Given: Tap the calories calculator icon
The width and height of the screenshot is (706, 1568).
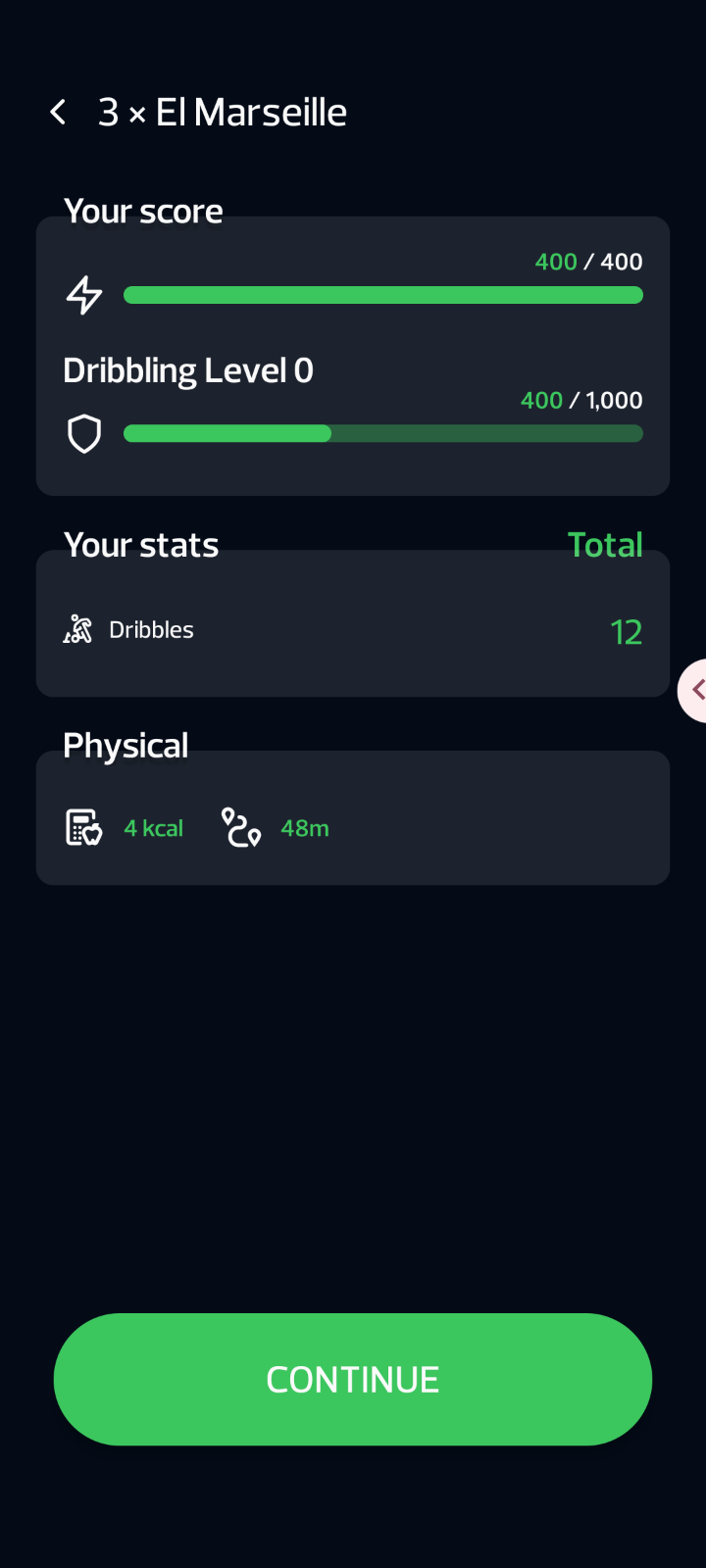Looking at the screenshot, I should (84, 828).
